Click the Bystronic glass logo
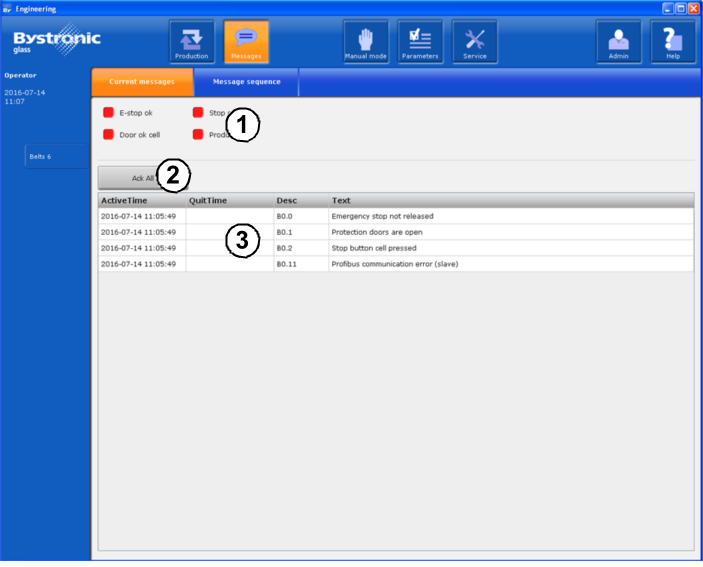 tap(57, 41)
